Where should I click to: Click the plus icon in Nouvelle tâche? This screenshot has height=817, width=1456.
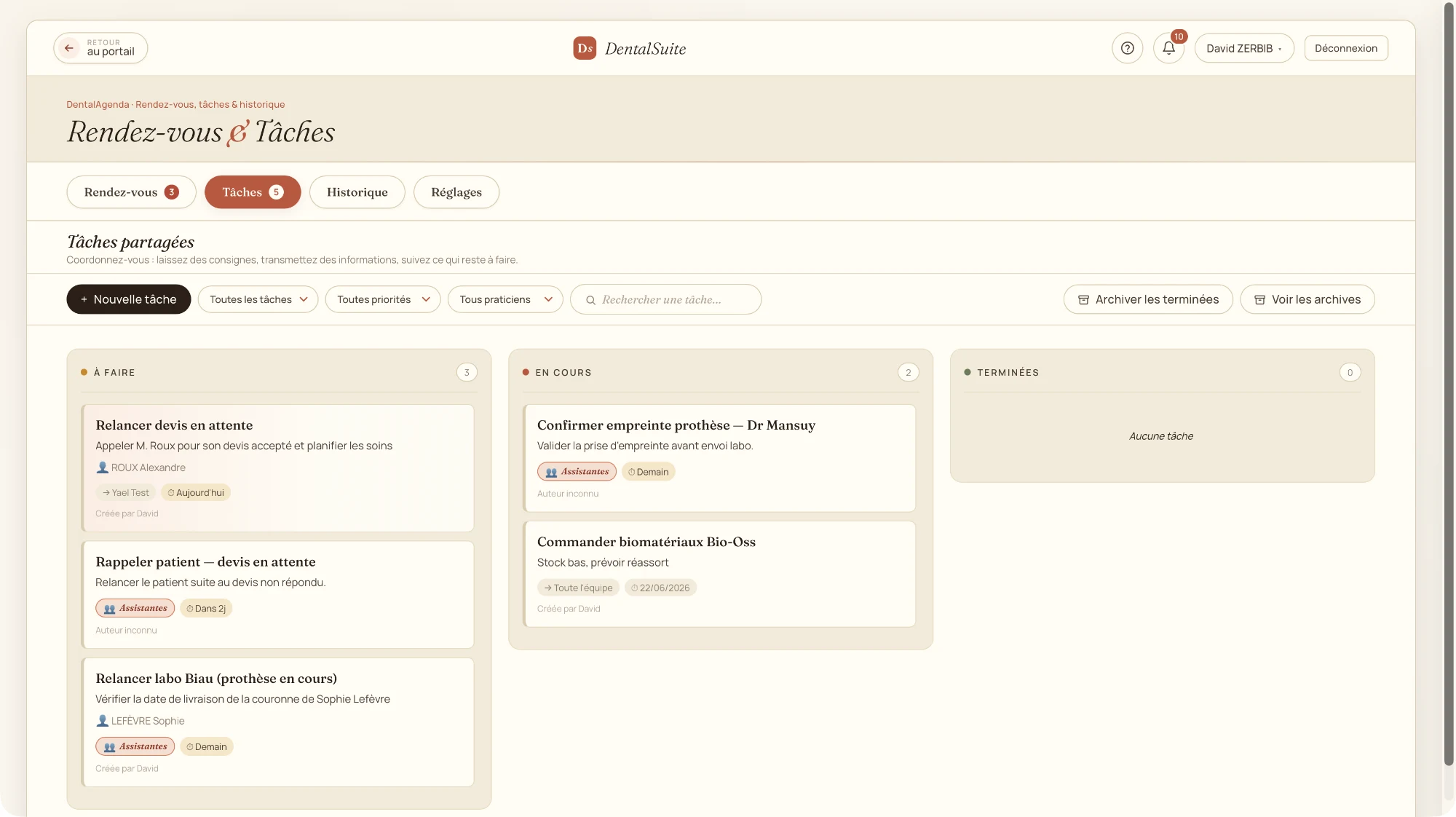coord(84,299)
